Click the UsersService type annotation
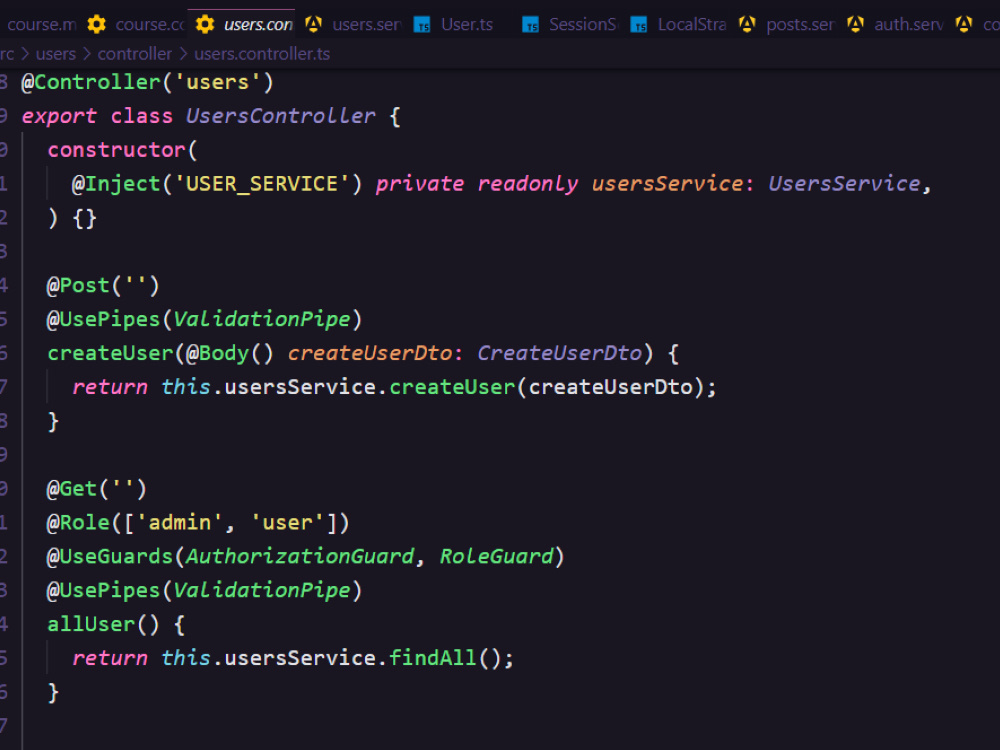This screenshot has width=1000, height=750. click(844, 184)
